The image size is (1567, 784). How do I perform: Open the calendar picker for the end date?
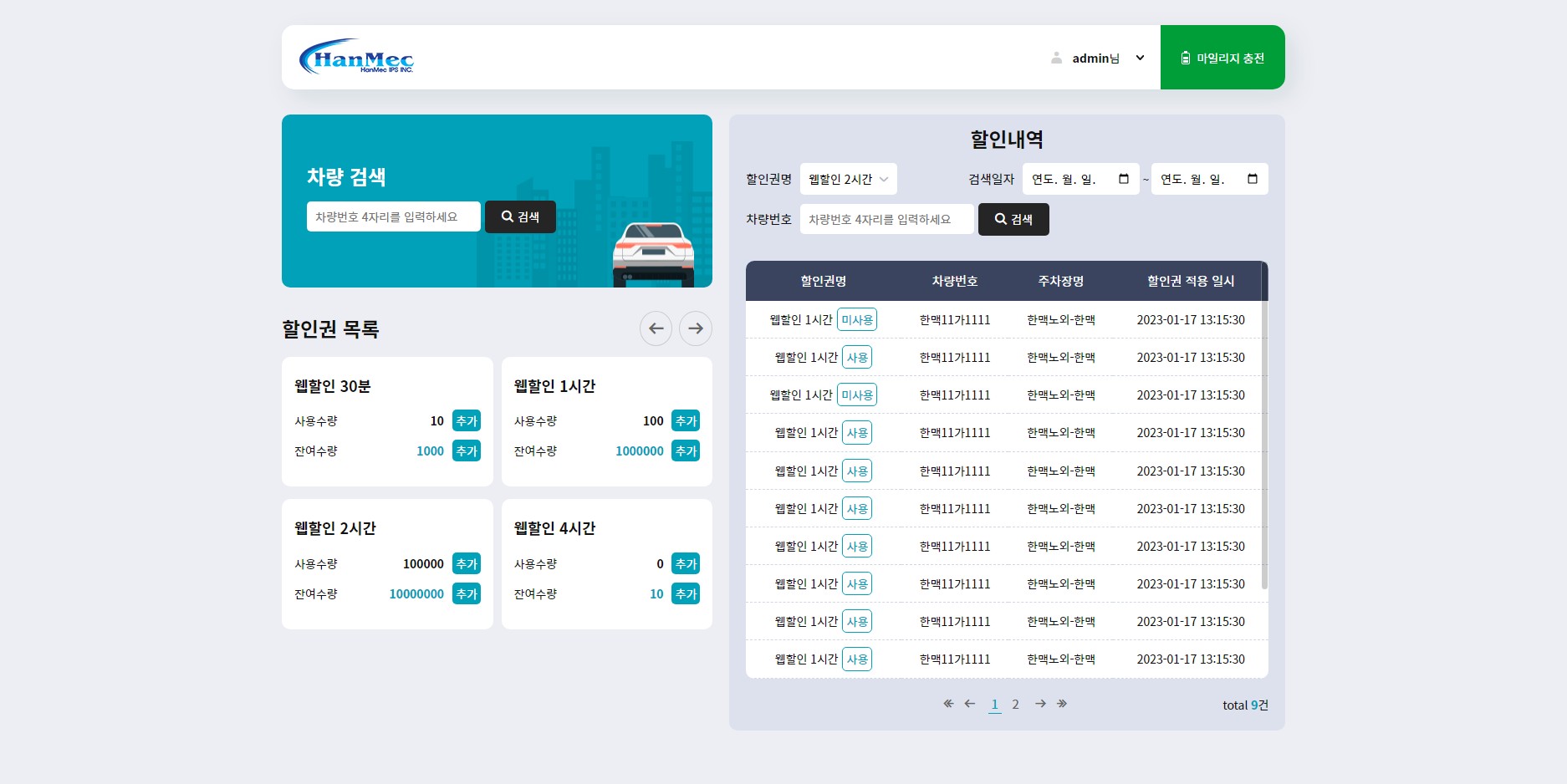[x=1252, y=178]
